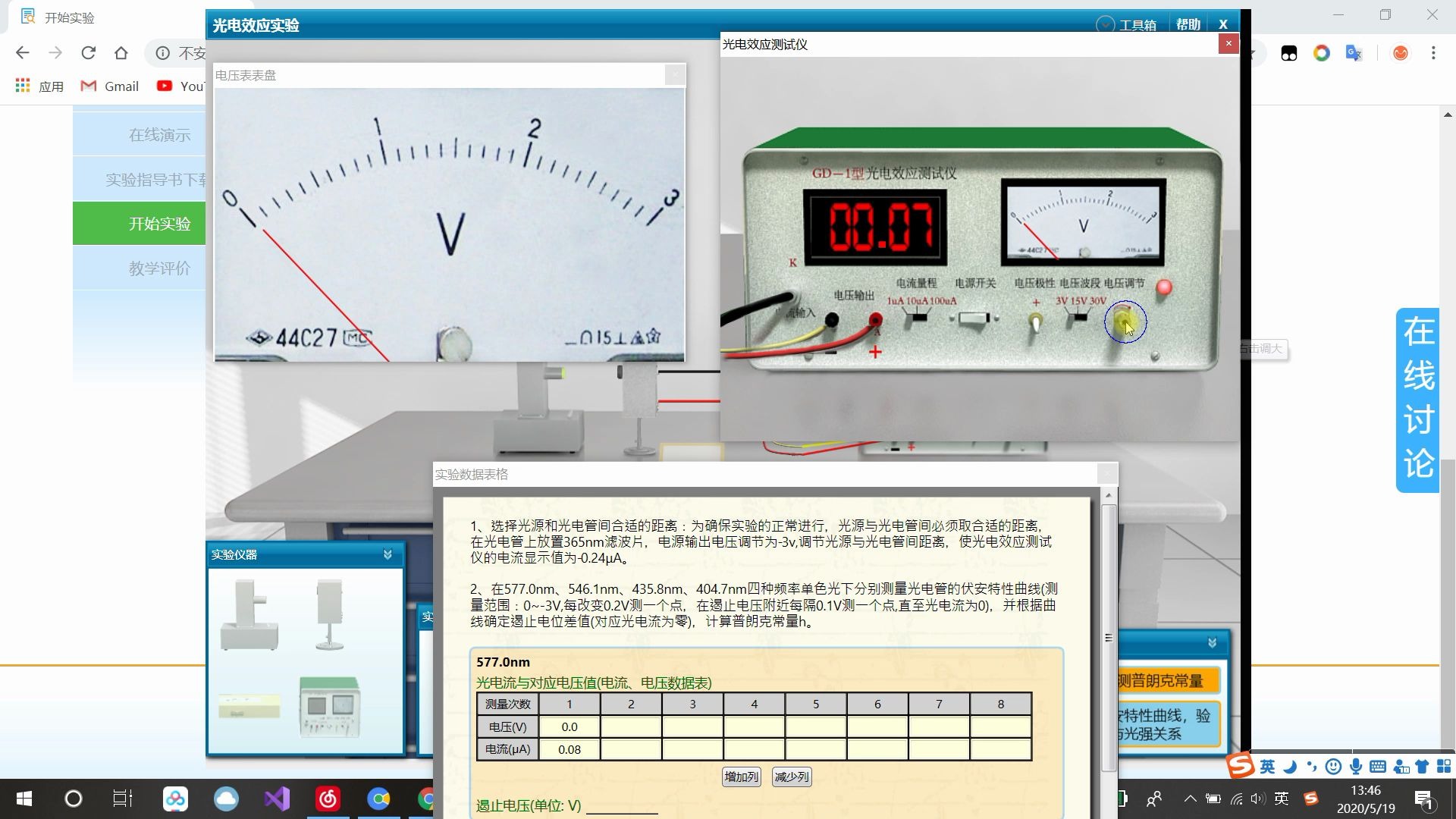Click voltage cell for measurement 2
Screen dimensions: 1456x819
coord(631,726)
